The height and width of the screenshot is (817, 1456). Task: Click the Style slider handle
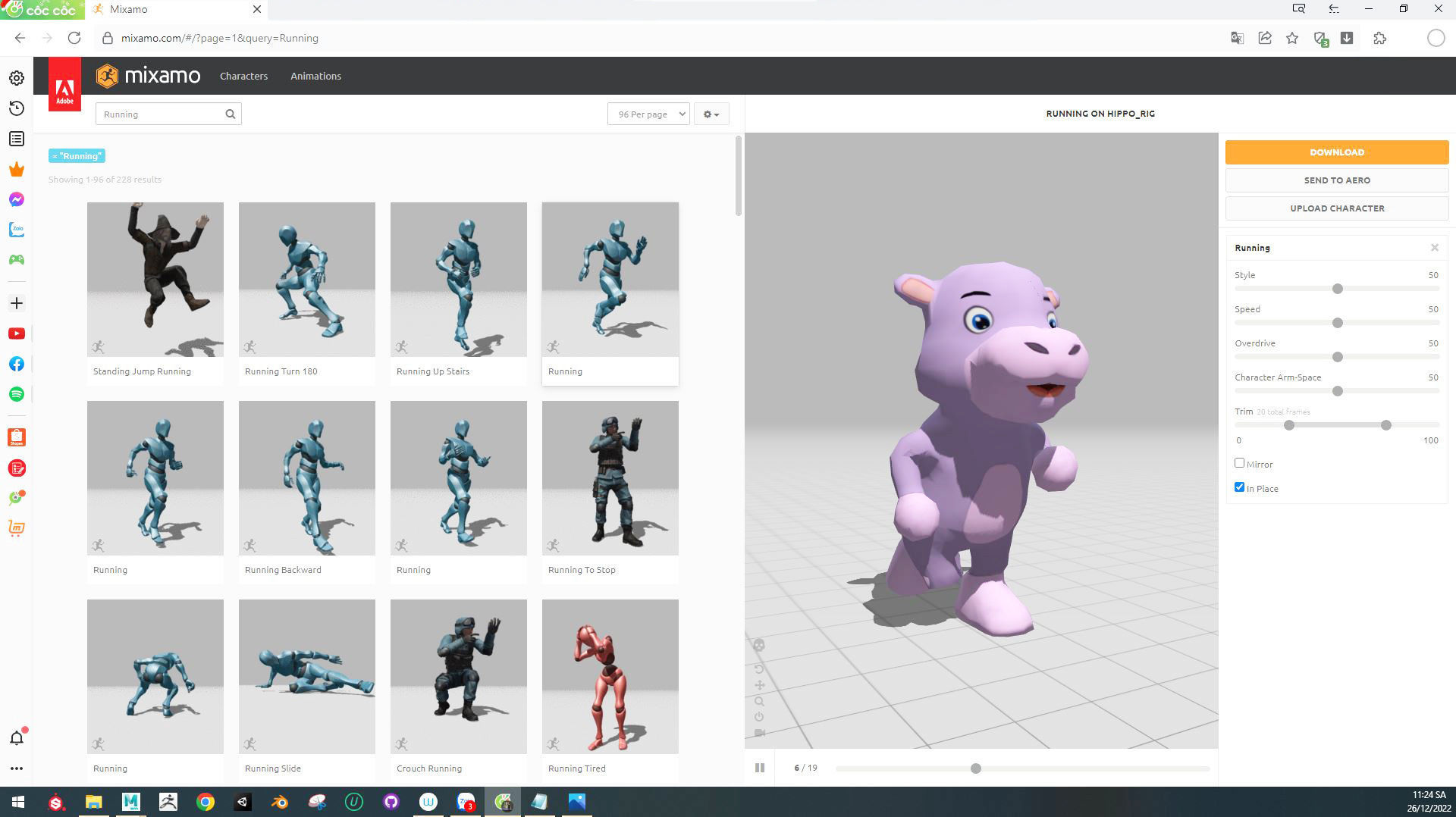coord(1338,289)
